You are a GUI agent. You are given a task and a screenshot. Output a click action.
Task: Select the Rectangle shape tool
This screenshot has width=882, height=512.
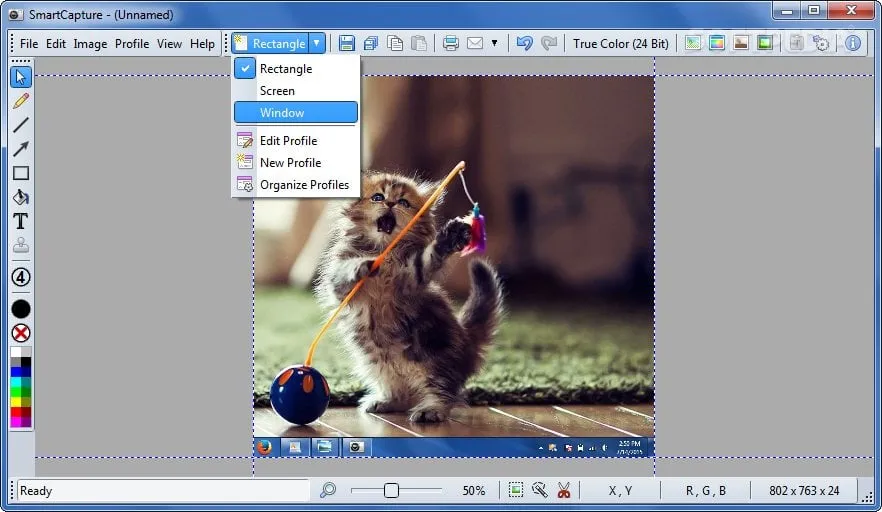21,173
